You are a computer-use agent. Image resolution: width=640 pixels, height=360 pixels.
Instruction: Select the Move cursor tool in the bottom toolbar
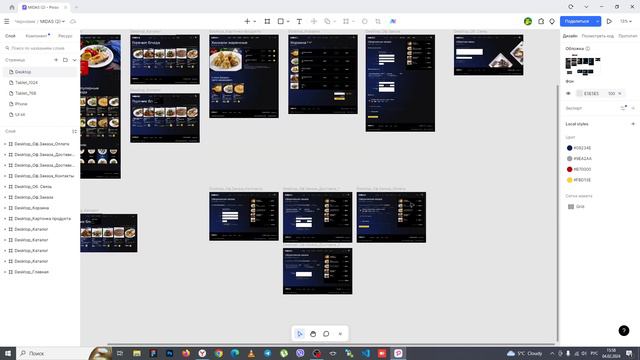300,334
